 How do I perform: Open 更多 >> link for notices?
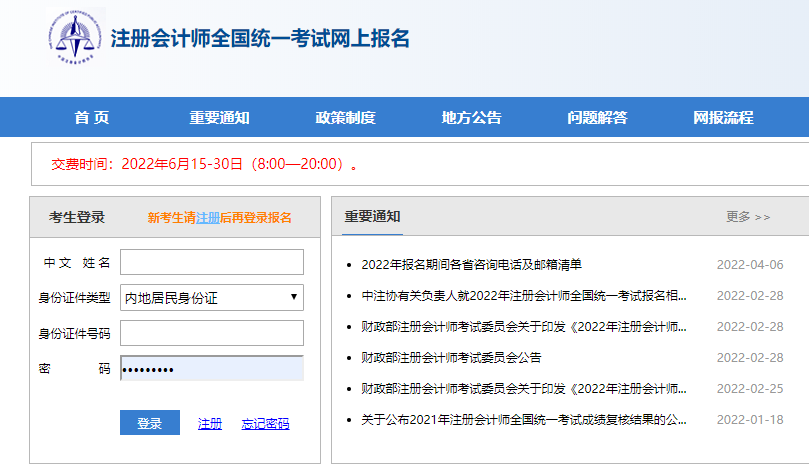click(748, 217)
